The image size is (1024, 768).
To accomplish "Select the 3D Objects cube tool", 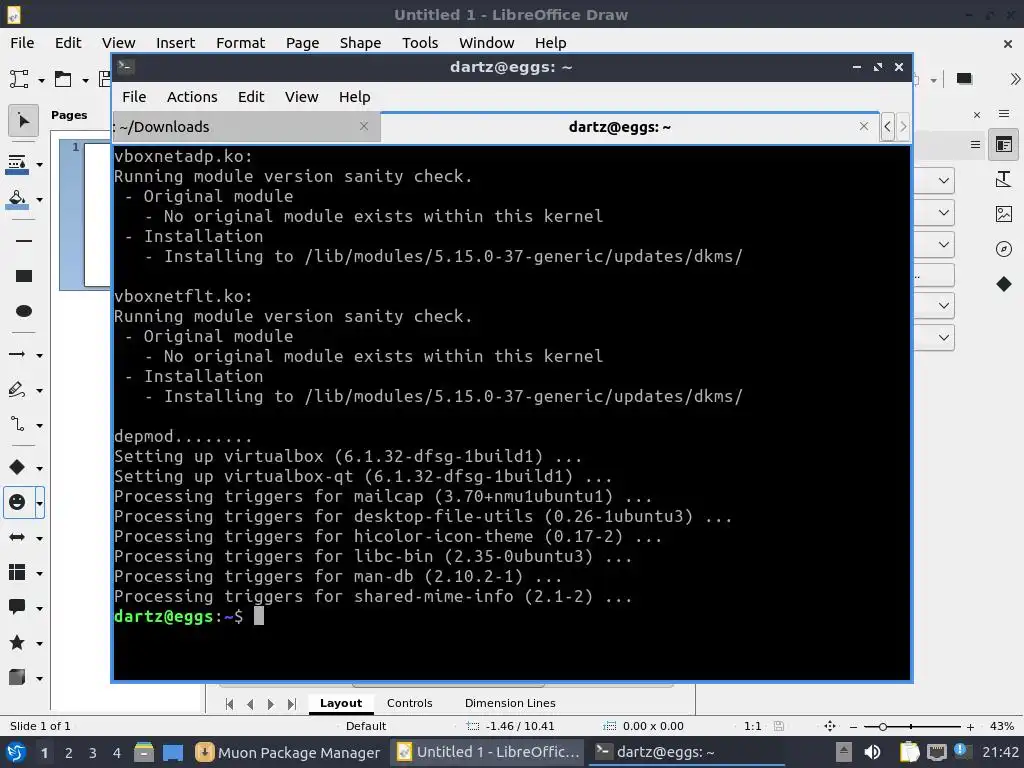I will coord(17,678).
